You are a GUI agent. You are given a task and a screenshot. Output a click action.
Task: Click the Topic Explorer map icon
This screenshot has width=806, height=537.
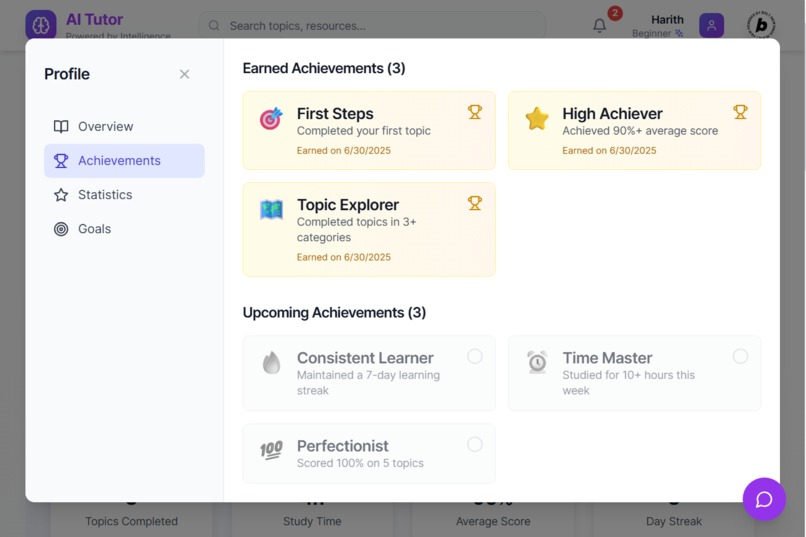click(x=271, y=210)
